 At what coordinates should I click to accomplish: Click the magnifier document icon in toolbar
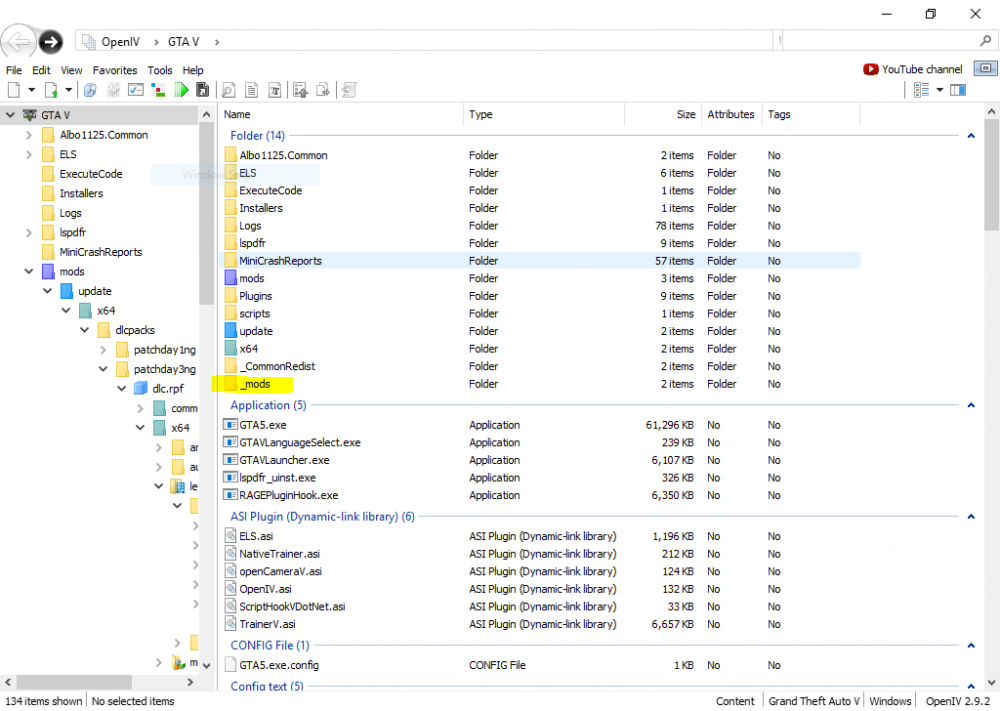click(229, 90)
